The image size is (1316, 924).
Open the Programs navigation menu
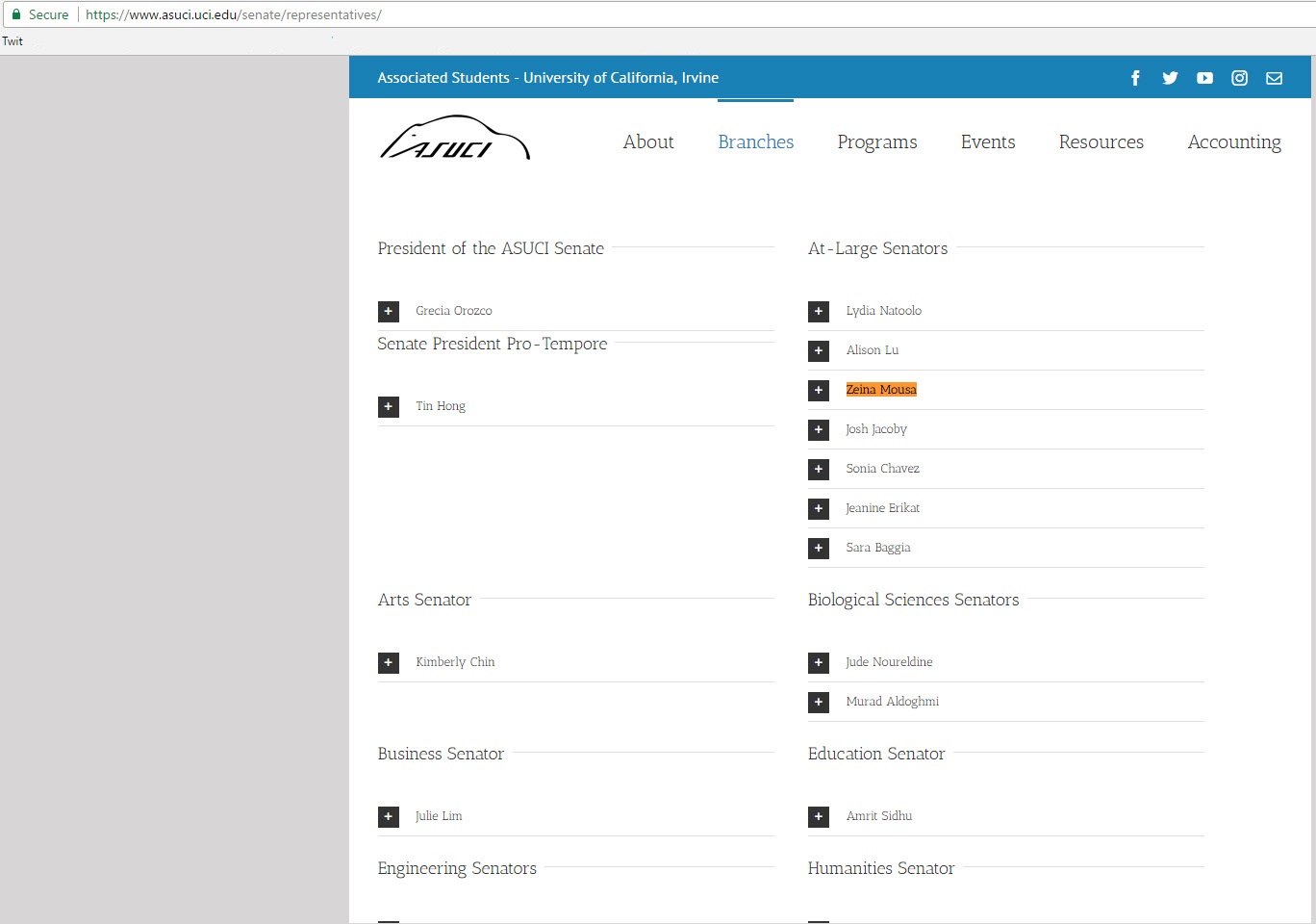coord(876,141)
